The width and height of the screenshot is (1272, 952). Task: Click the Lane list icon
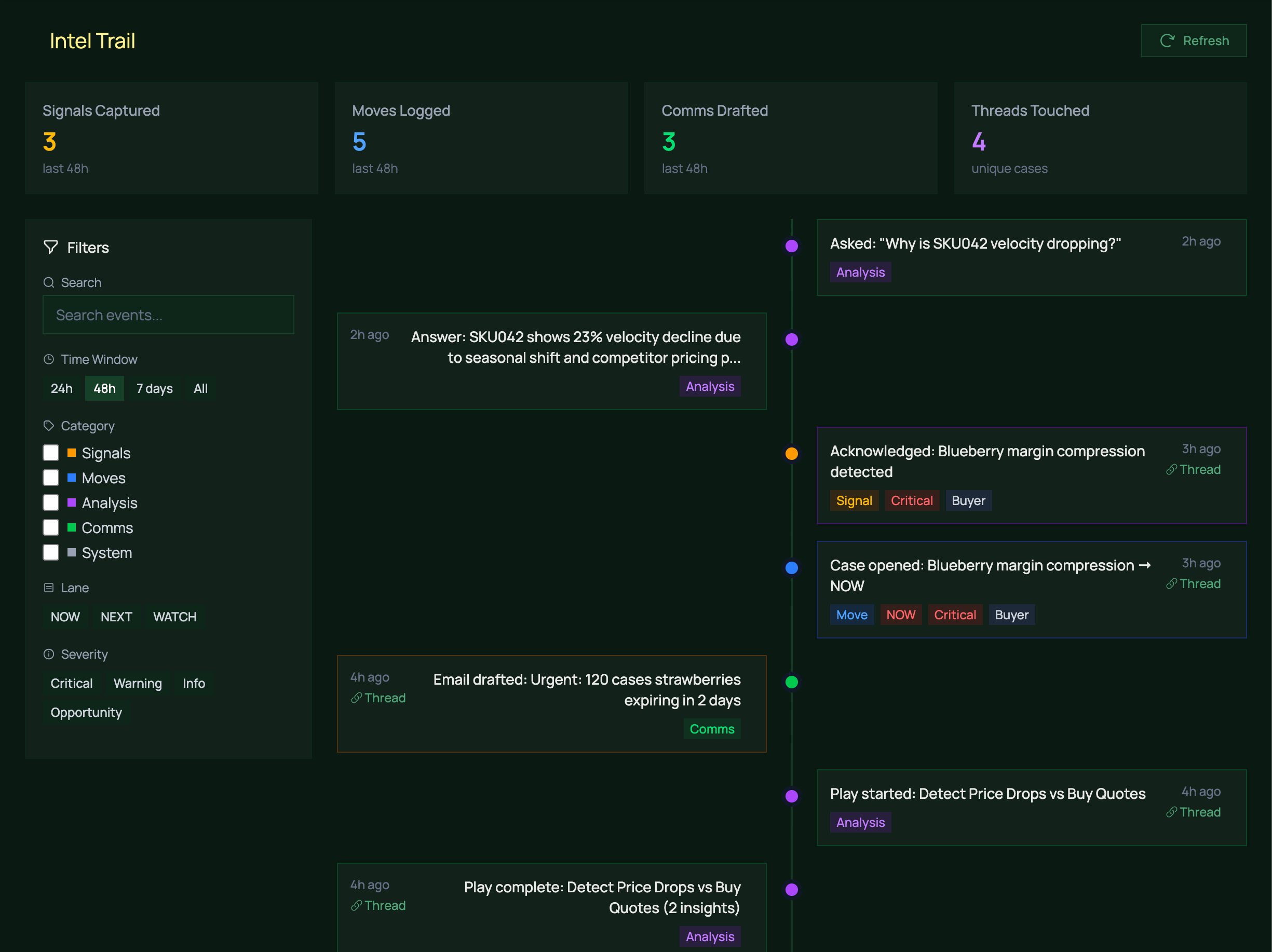coord(49,588)
